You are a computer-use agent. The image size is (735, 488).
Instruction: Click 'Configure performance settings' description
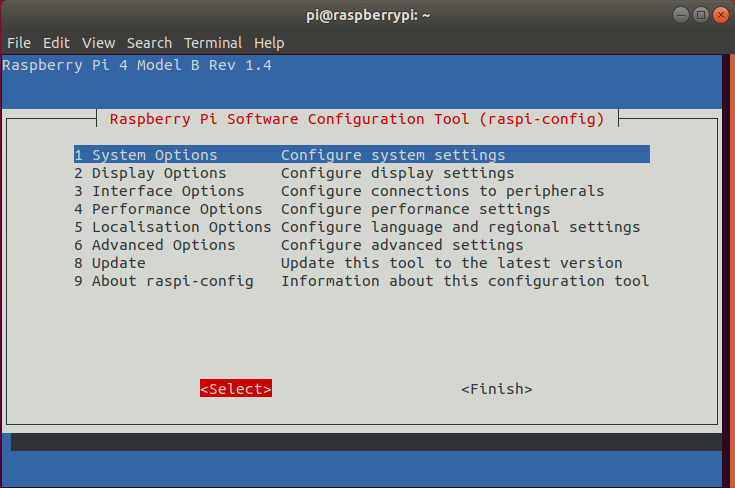[x=415, y=209]
